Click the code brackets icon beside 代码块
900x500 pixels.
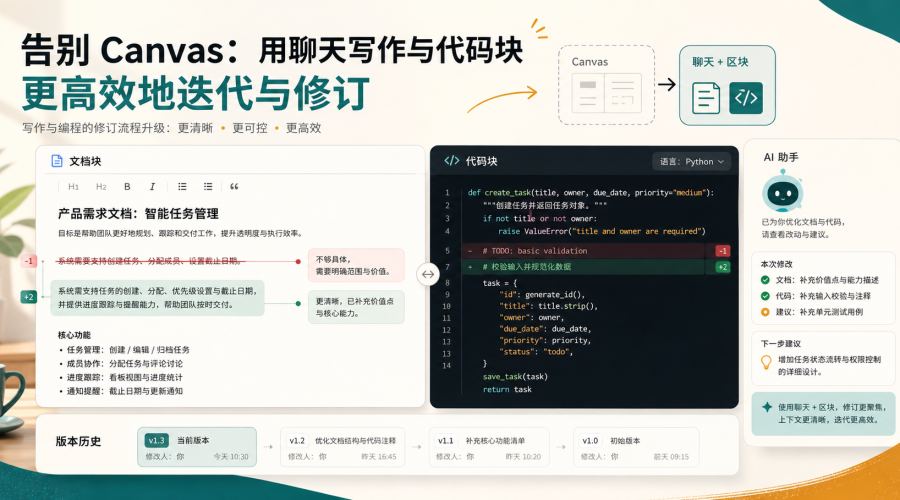(x=452, y=161)
